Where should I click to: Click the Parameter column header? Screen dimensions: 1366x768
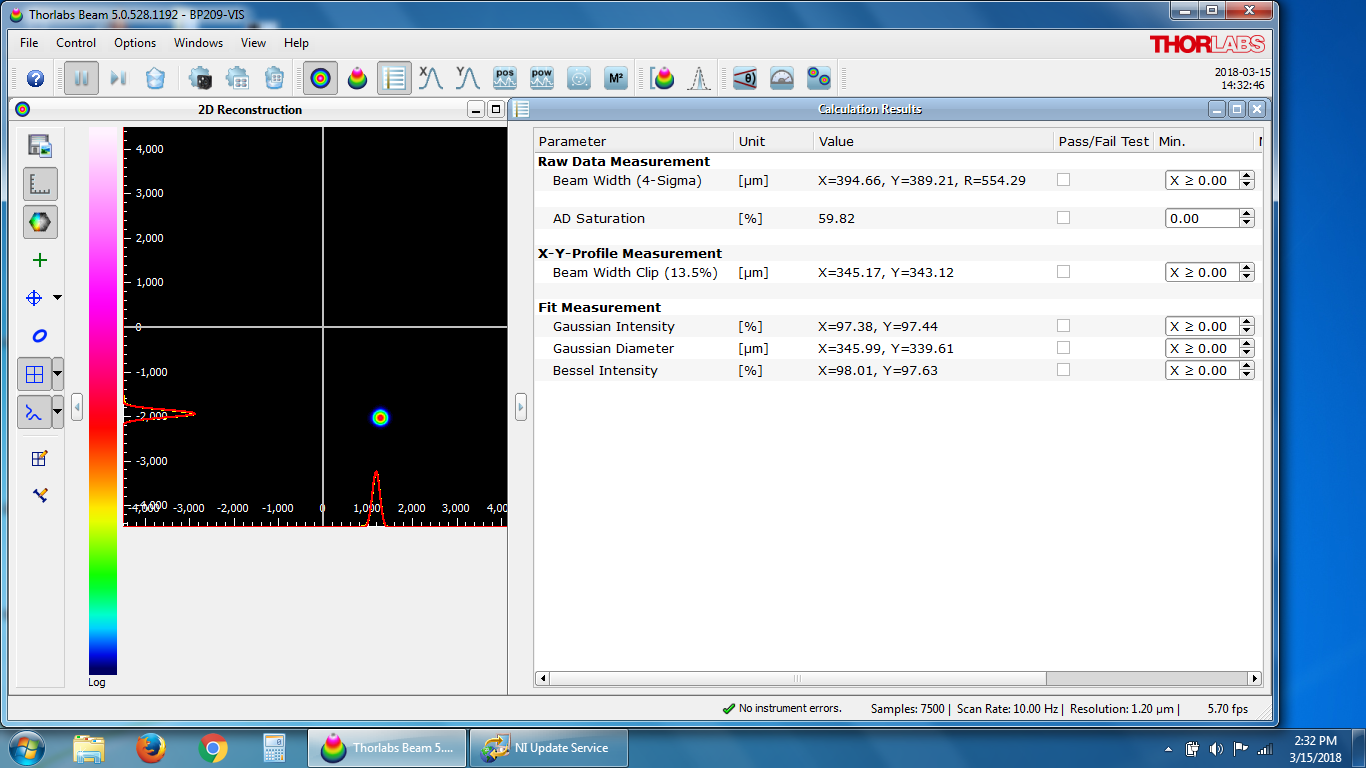point(634,141)
